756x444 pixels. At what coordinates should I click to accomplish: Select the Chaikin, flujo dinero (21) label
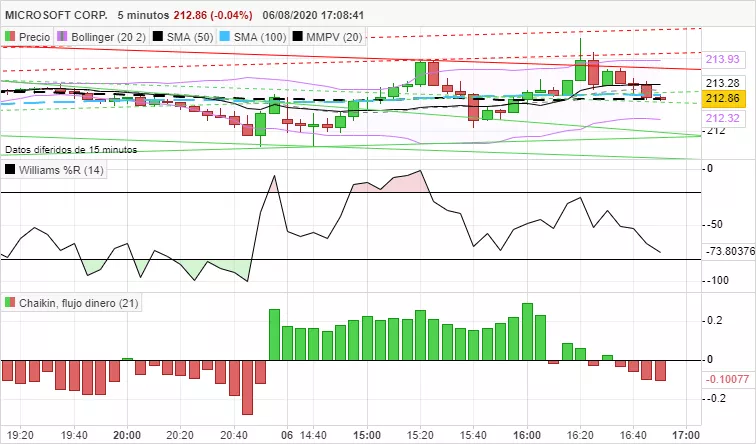click(x=79, y=303)
